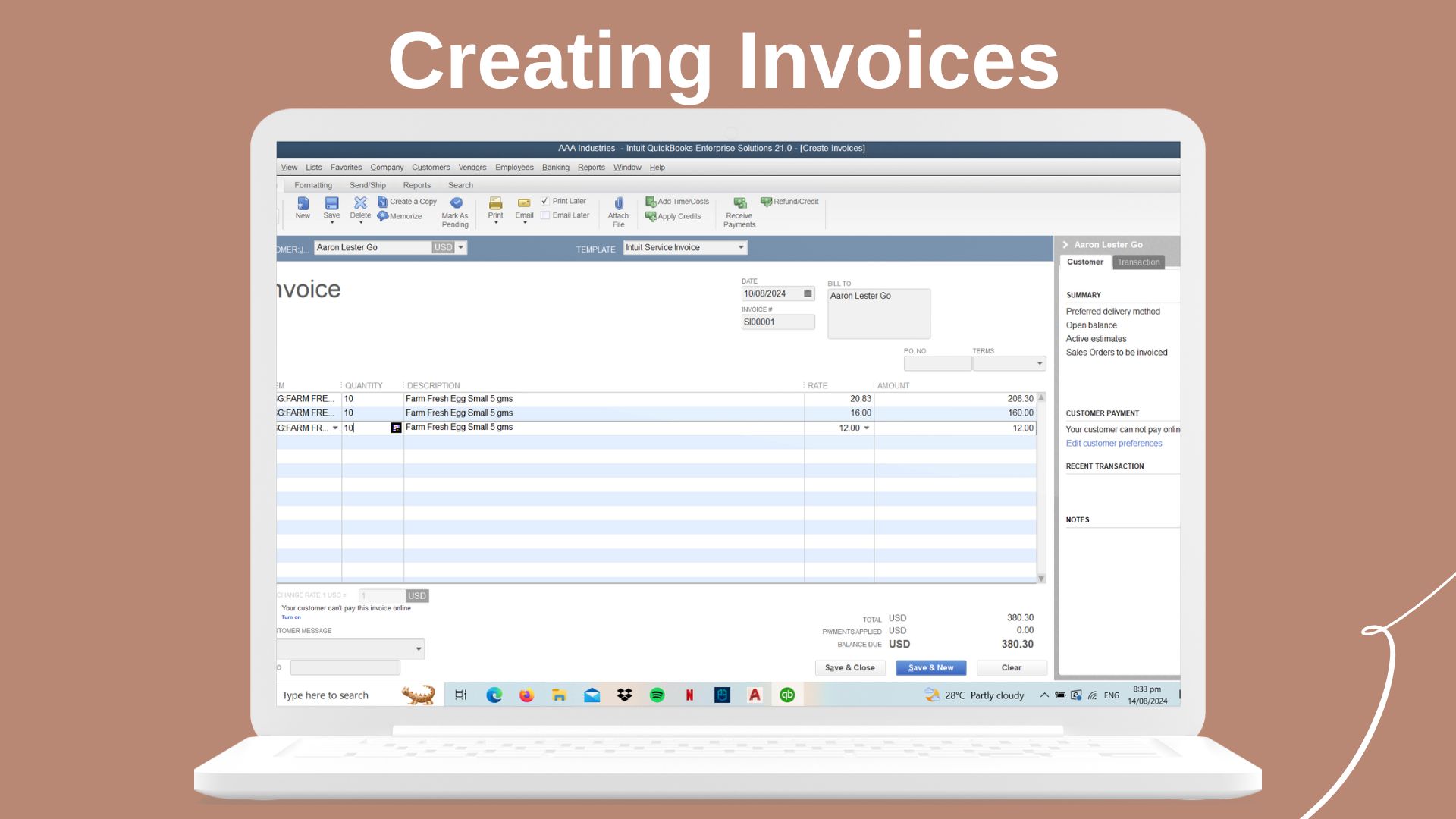
Task: Click the Save & New button
Action: pos(930,668)
